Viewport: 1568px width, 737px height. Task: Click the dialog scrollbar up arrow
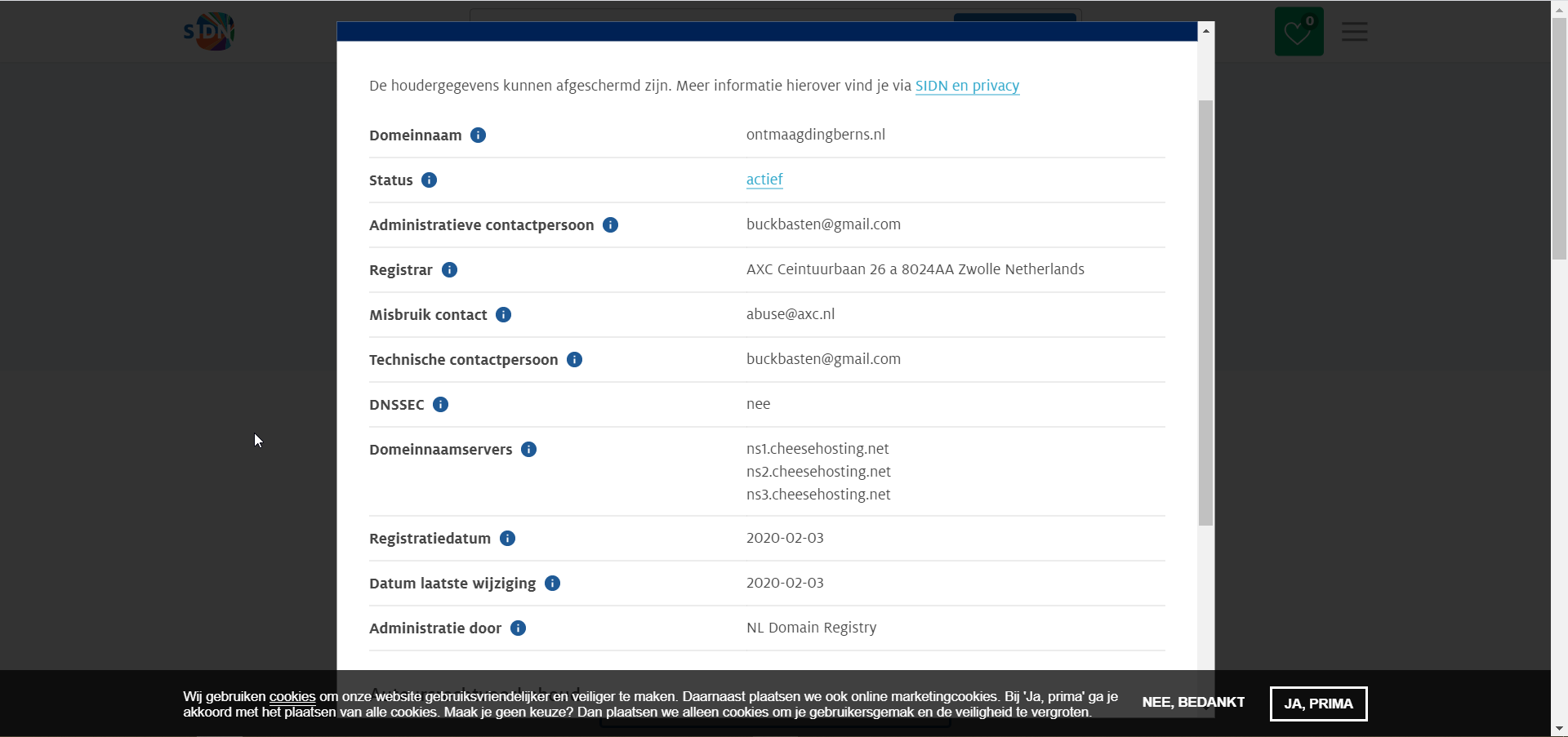tap(1205, 30)
